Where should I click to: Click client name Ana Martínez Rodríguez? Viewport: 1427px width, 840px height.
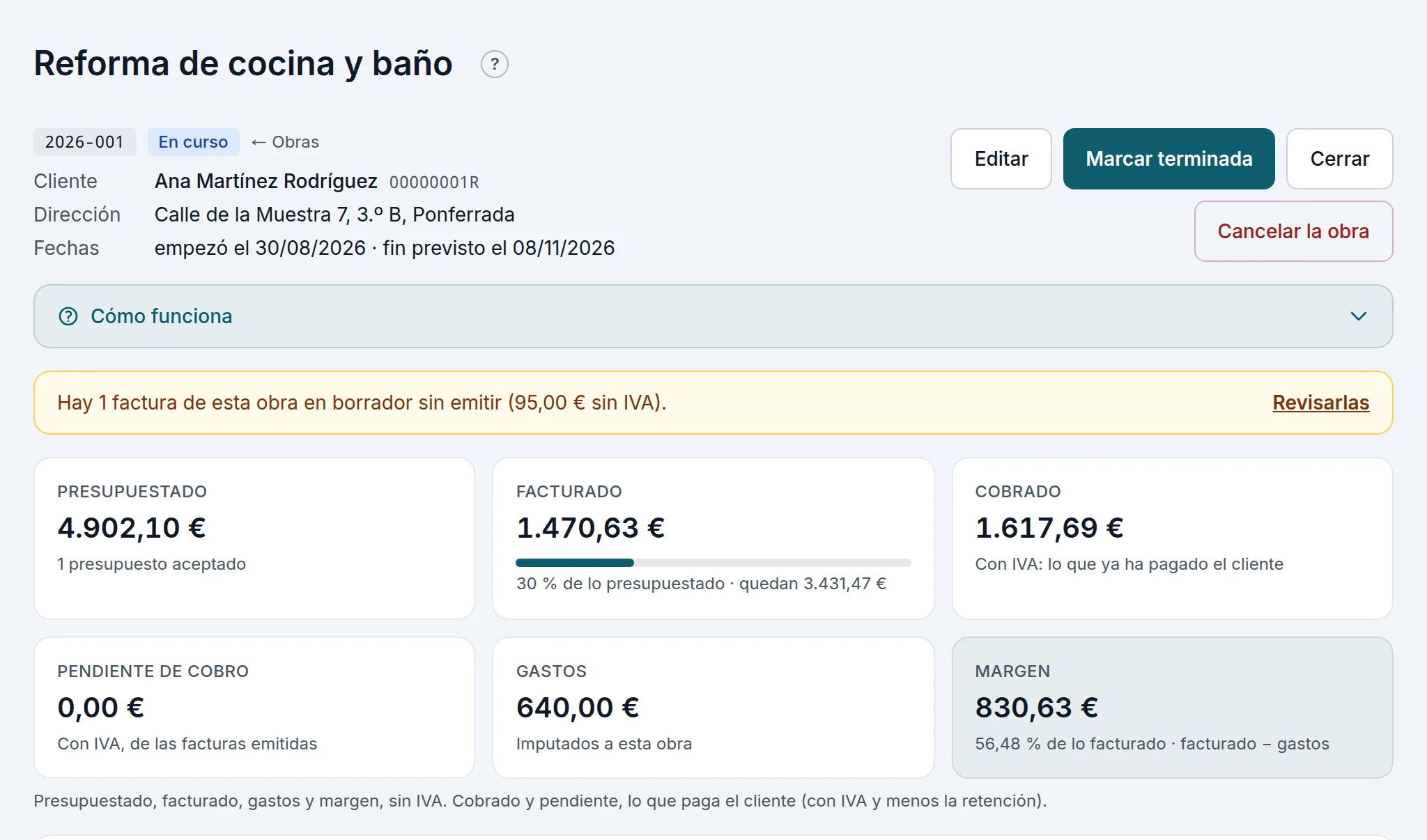pyautogui.click(x=265, y=181)
